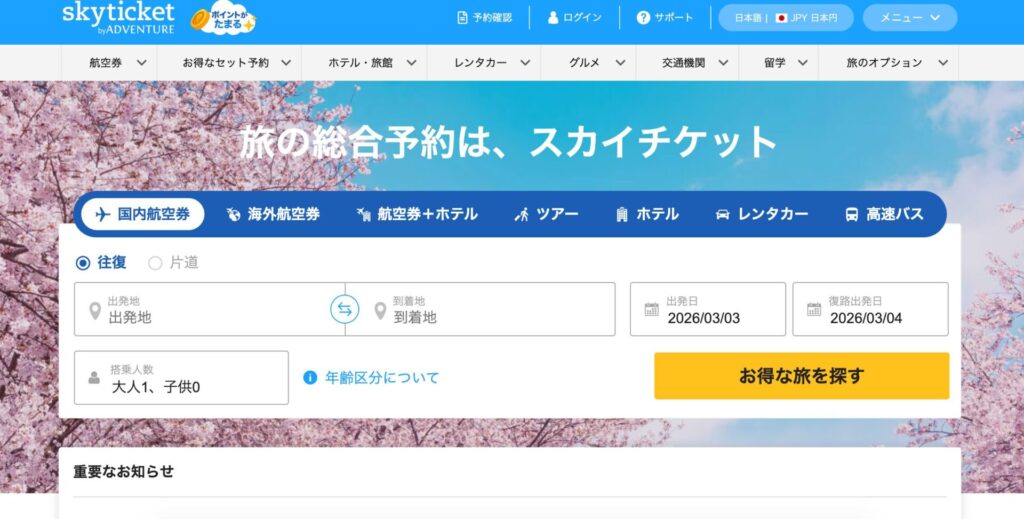Click the 到着地 destination input field
1024x519 pixels.
[480, 309]
